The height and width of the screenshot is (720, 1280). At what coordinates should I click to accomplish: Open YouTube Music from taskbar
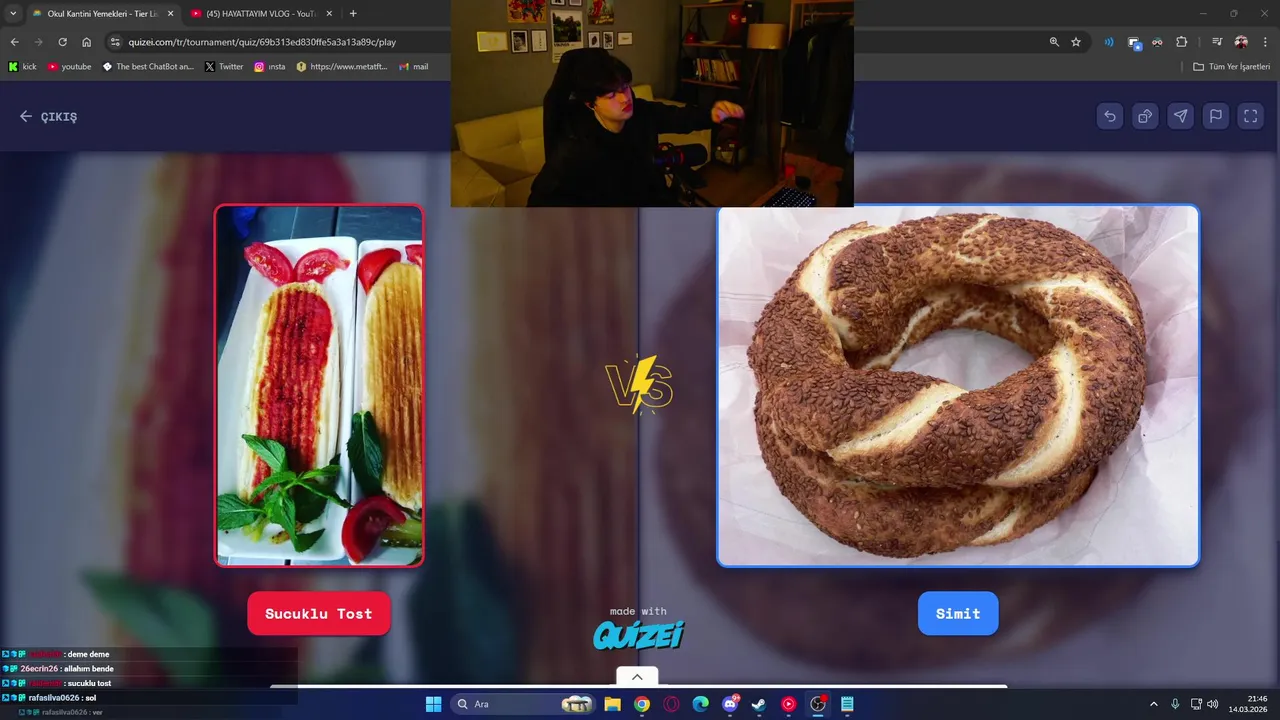pos(789,704)
